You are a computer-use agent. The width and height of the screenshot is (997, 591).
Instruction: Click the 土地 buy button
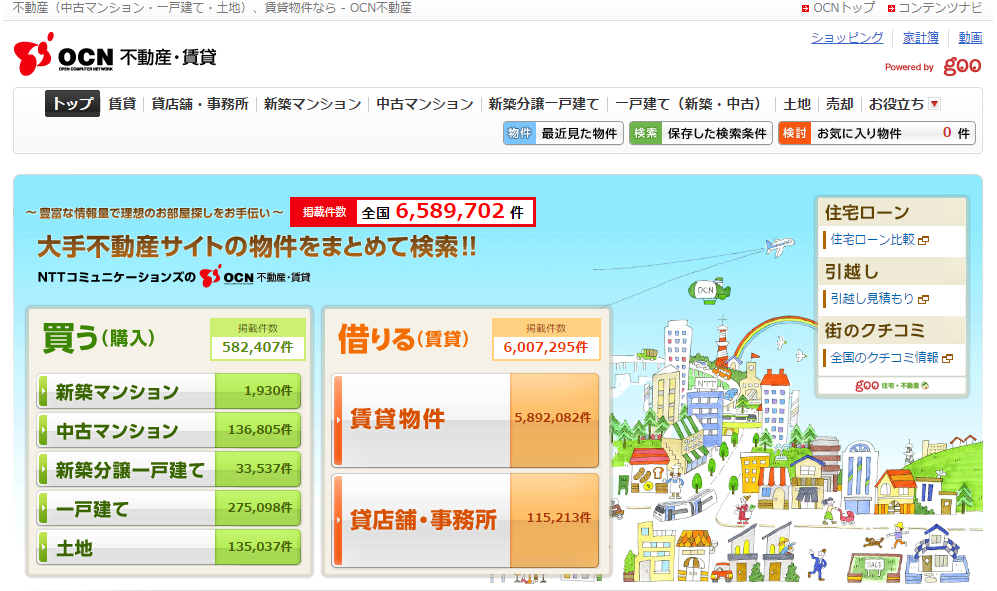point(169,546)
